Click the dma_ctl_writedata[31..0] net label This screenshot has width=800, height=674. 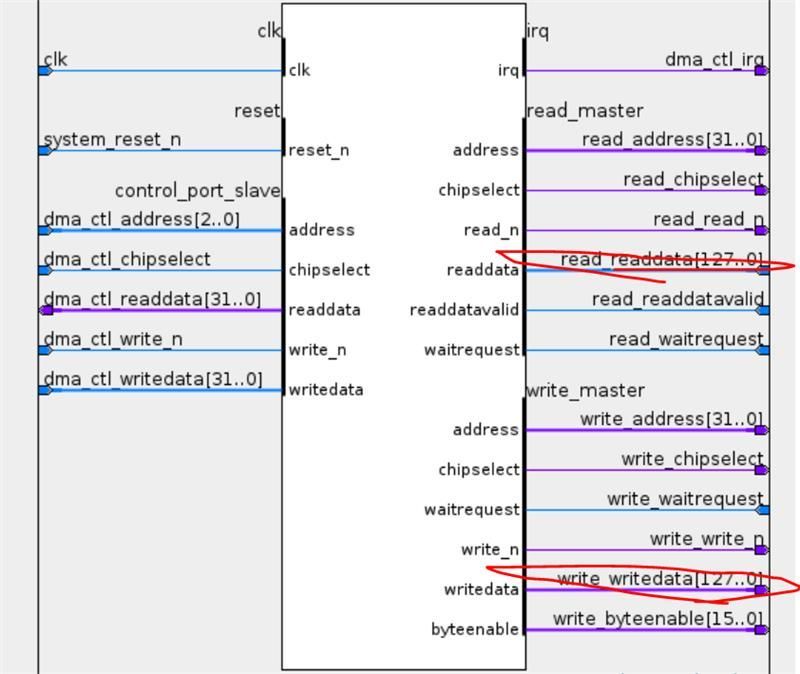(x=153, y=380)
